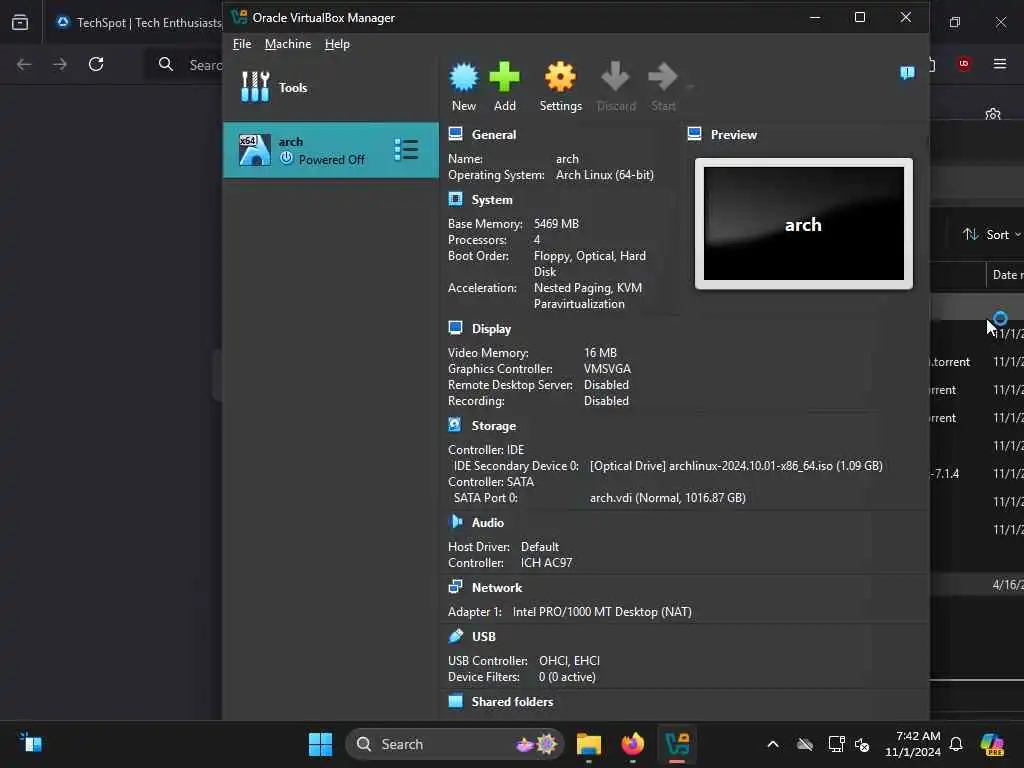
Task: Click the Audio section speaker icon
Action: (456, 521)
